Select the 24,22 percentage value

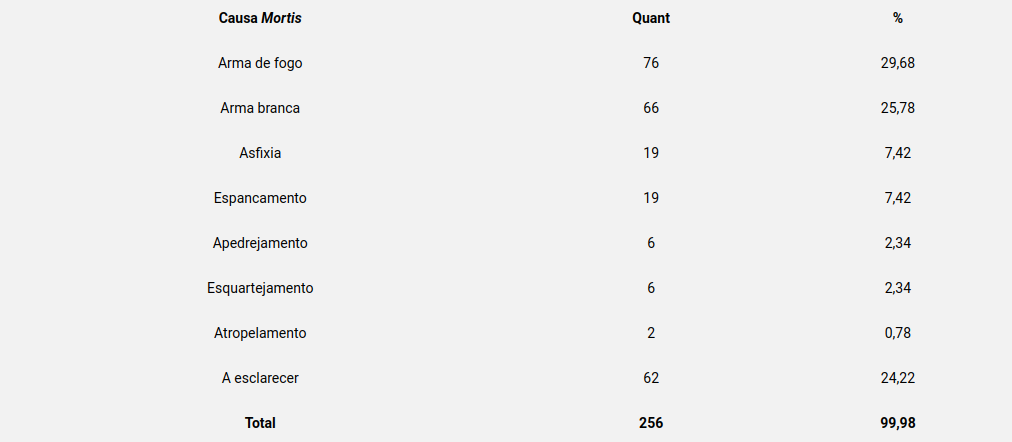coord(898,378)
